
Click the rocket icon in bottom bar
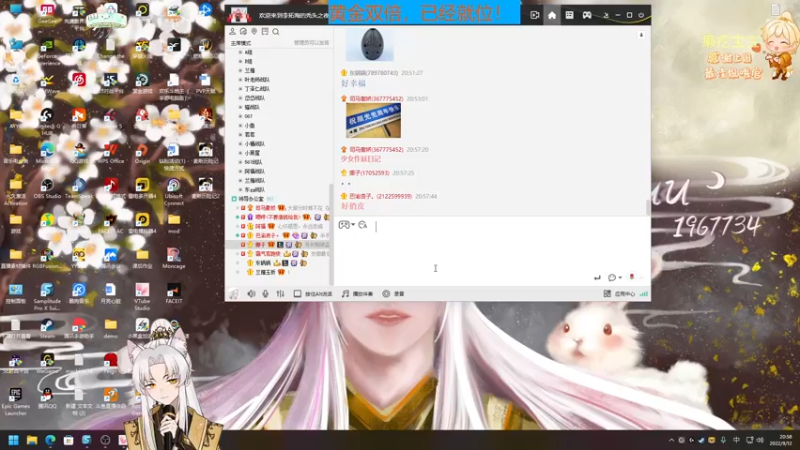tap(234, 294)
